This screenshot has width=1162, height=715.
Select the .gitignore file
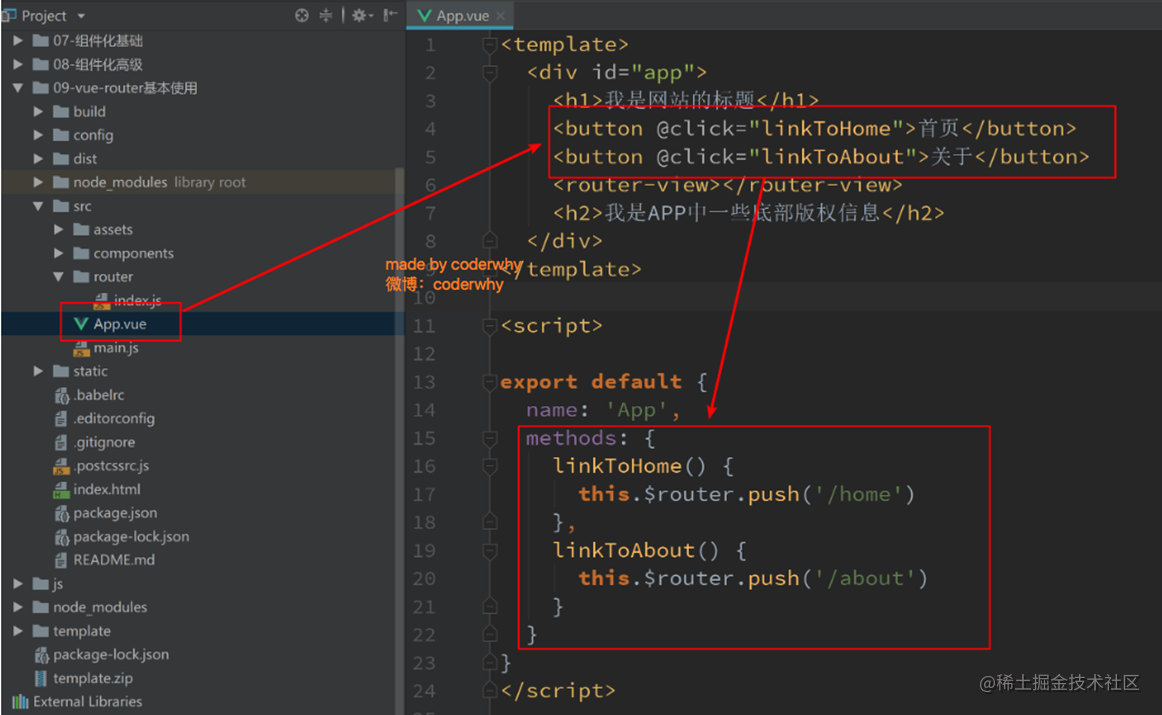point(104,442)
